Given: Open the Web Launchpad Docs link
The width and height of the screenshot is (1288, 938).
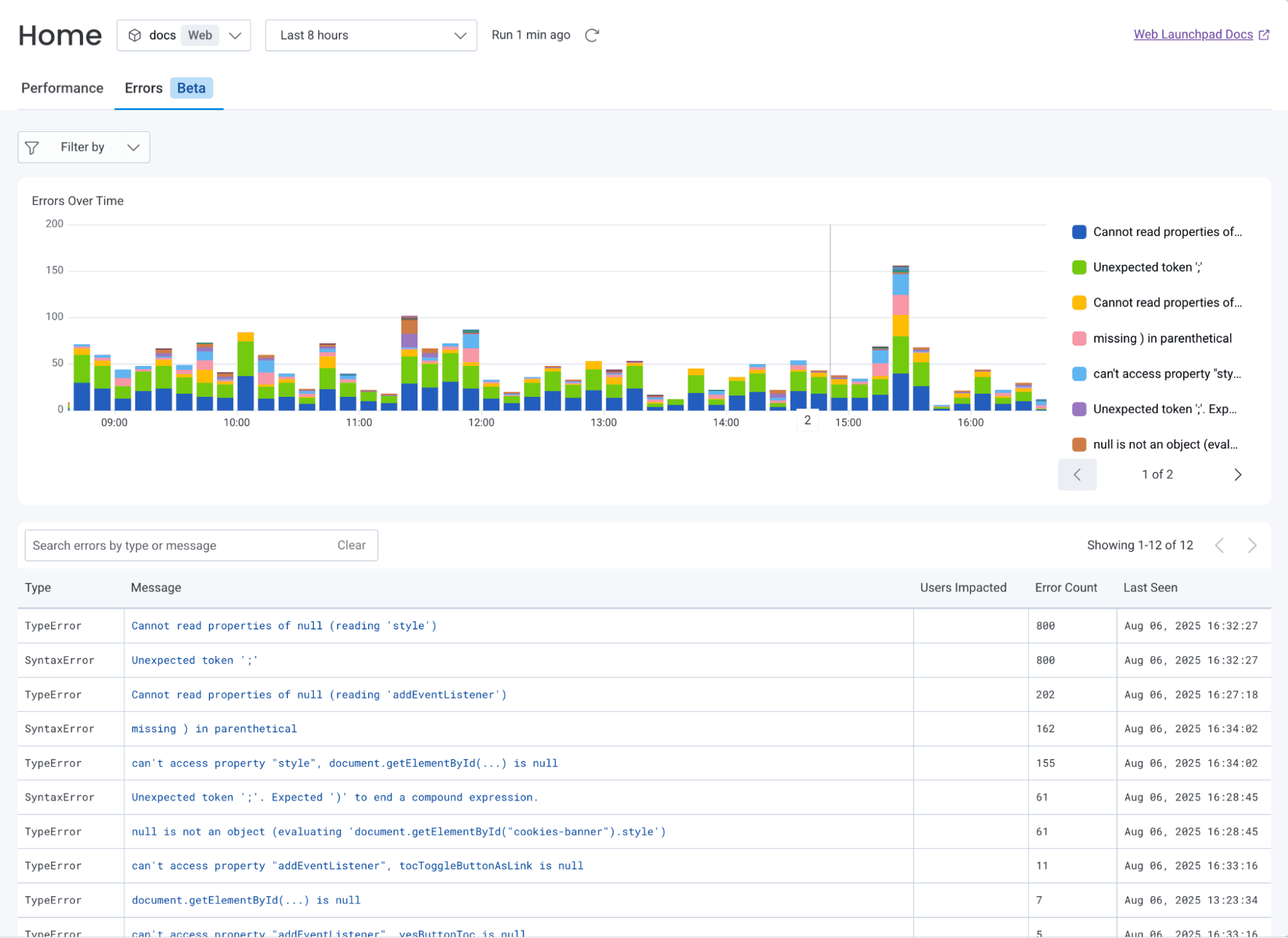Looking at the screenshot, I should point(1193,34).
